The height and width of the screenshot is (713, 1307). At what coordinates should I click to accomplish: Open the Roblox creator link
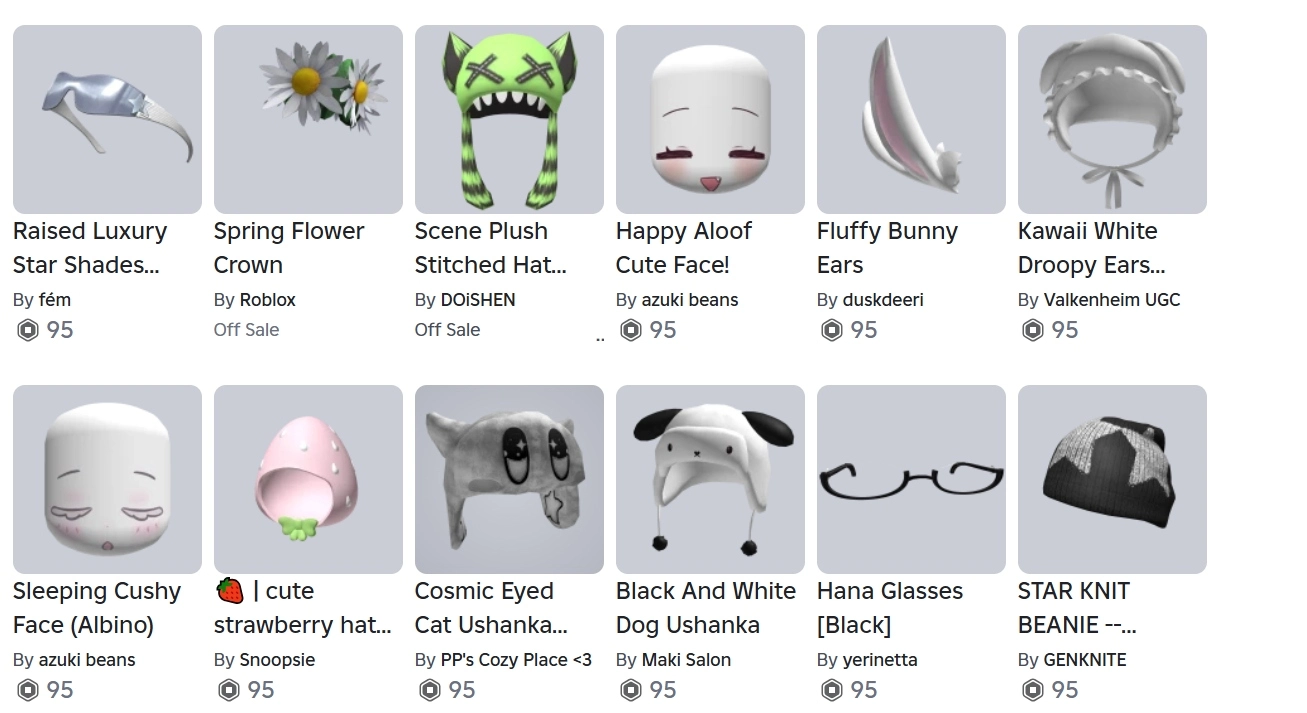268,299
